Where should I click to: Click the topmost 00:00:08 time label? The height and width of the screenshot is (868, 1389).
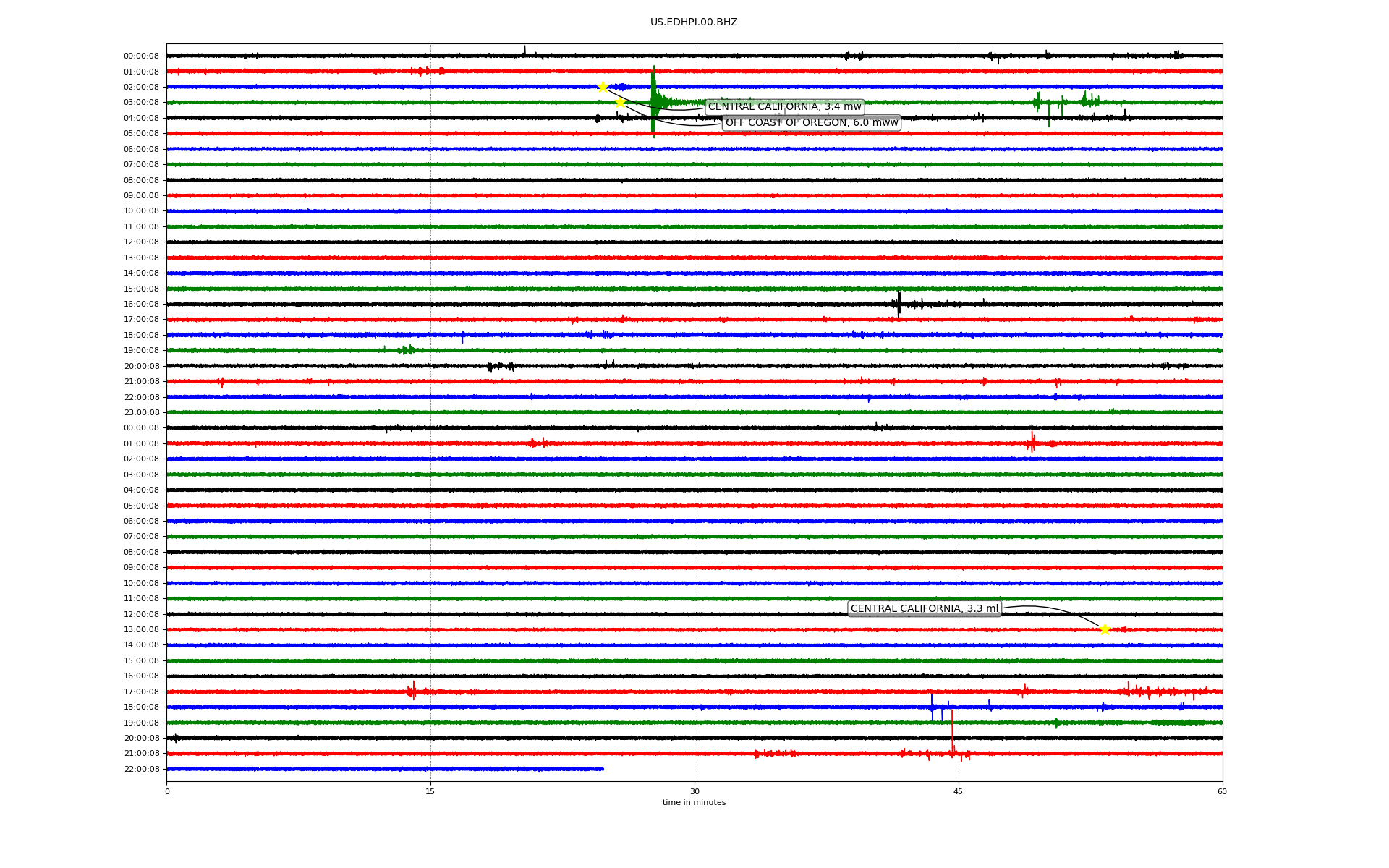tap(141, 56)
